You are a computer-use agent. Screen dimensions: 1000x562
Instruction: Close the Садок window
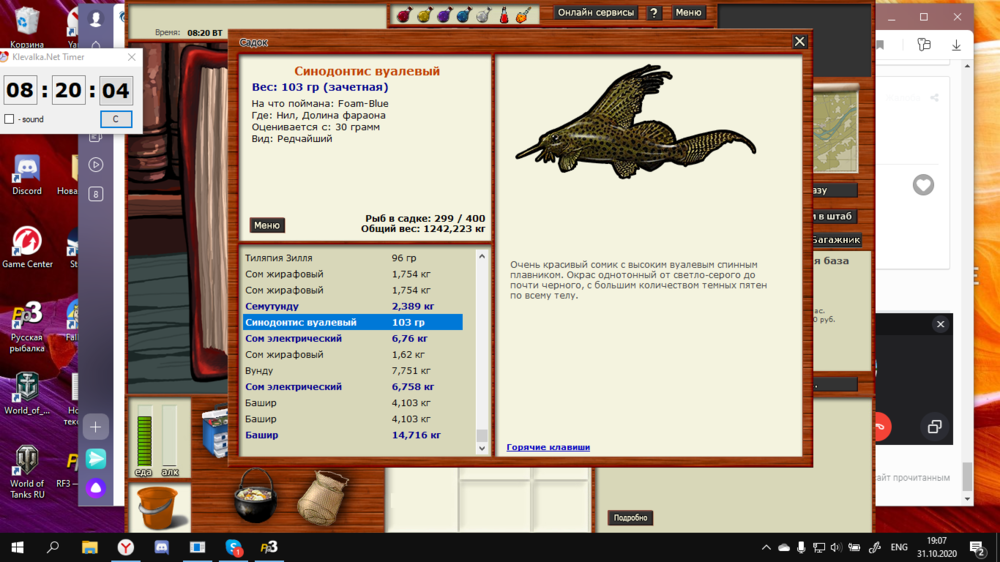[x=799, y=41]
